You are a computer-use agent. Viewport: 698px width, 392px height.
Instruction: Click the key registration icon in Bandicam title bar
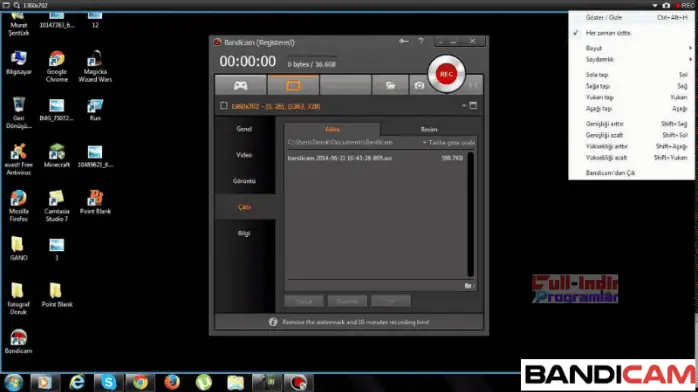click(404, 41)
